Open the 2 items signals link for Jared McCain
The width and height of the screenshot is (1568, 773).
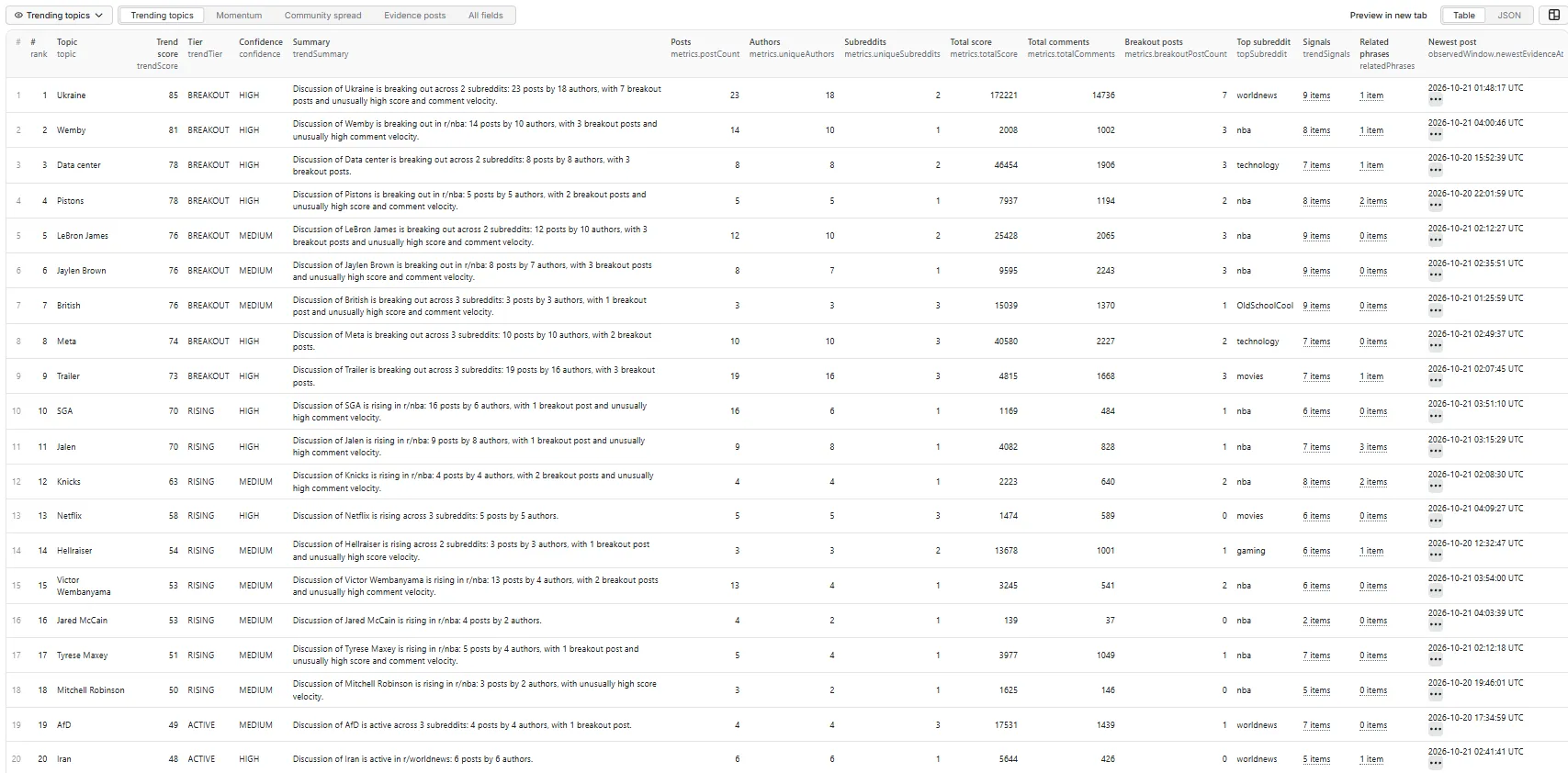[1316, 621]
